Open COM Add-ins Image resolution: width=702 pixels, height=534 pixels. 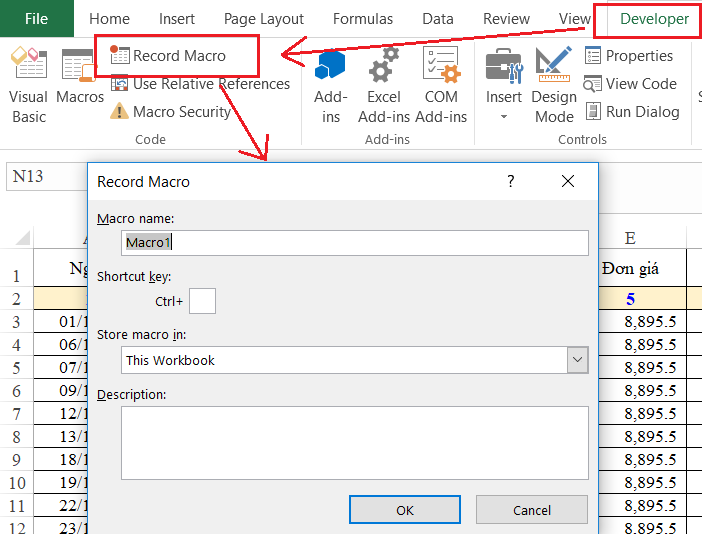pos(441,85)
